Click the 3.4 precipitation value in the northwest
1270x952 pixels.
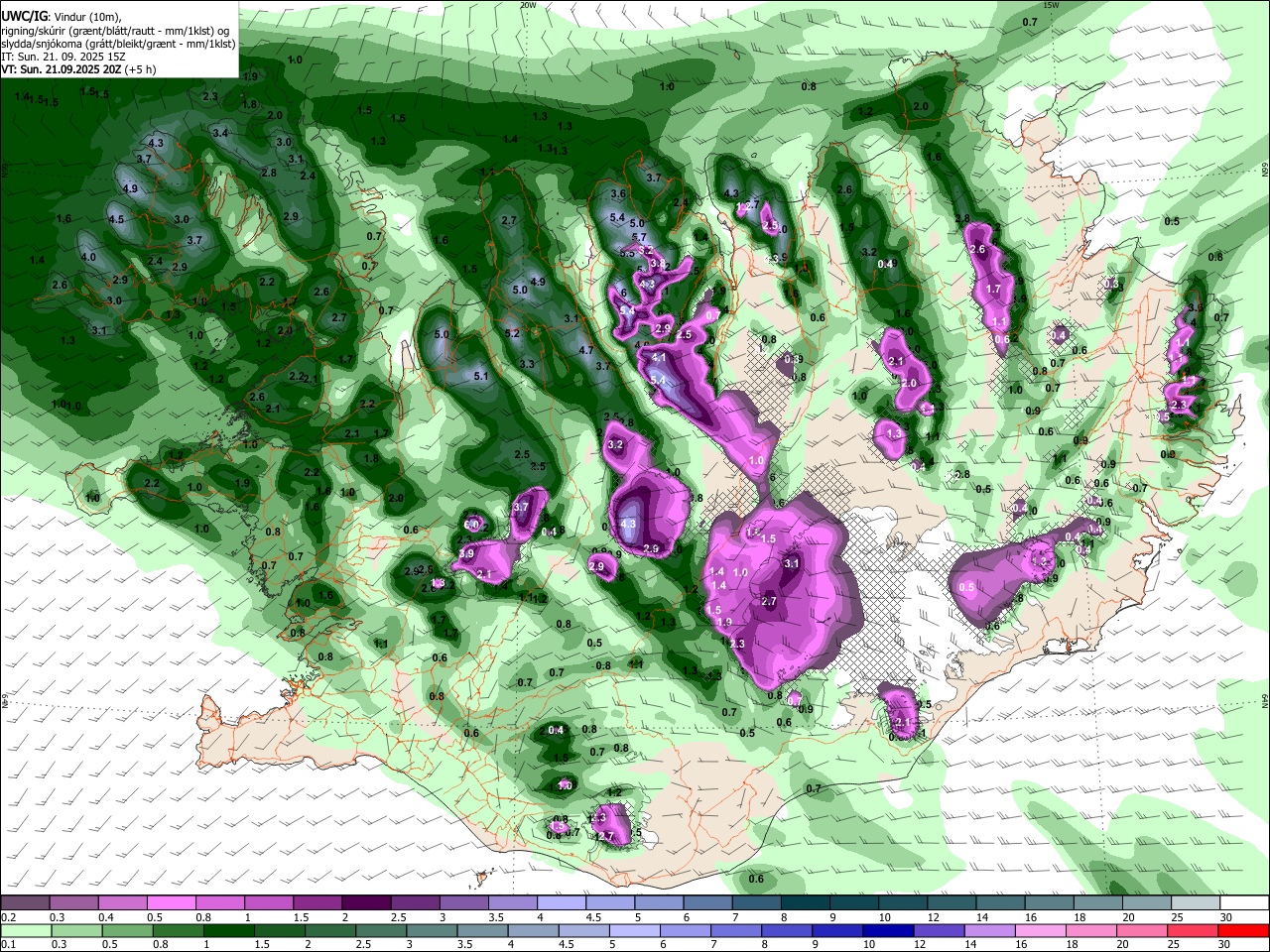pyautogui.click(x=220, y=132)
